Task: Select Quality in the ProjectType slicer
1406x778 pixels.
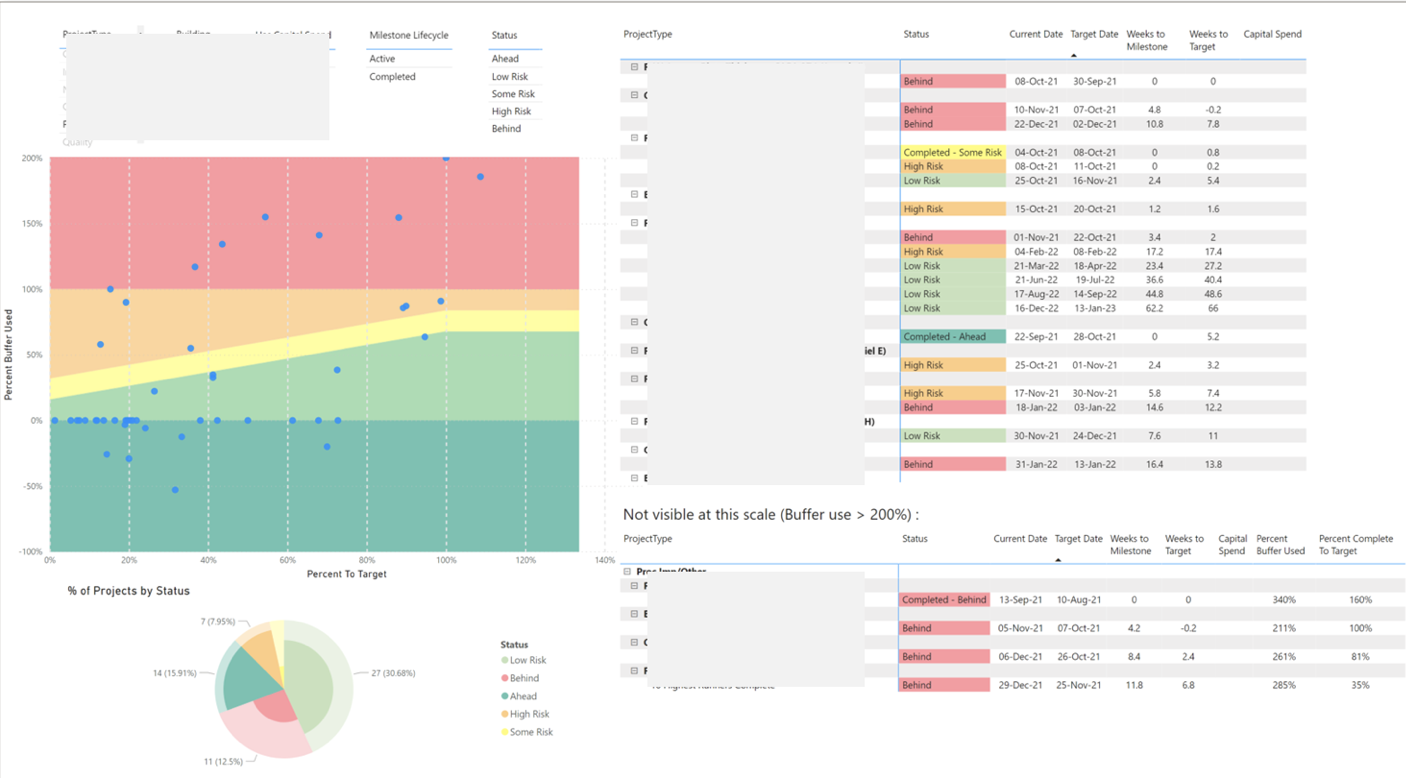Action: [x=77, y=142]
